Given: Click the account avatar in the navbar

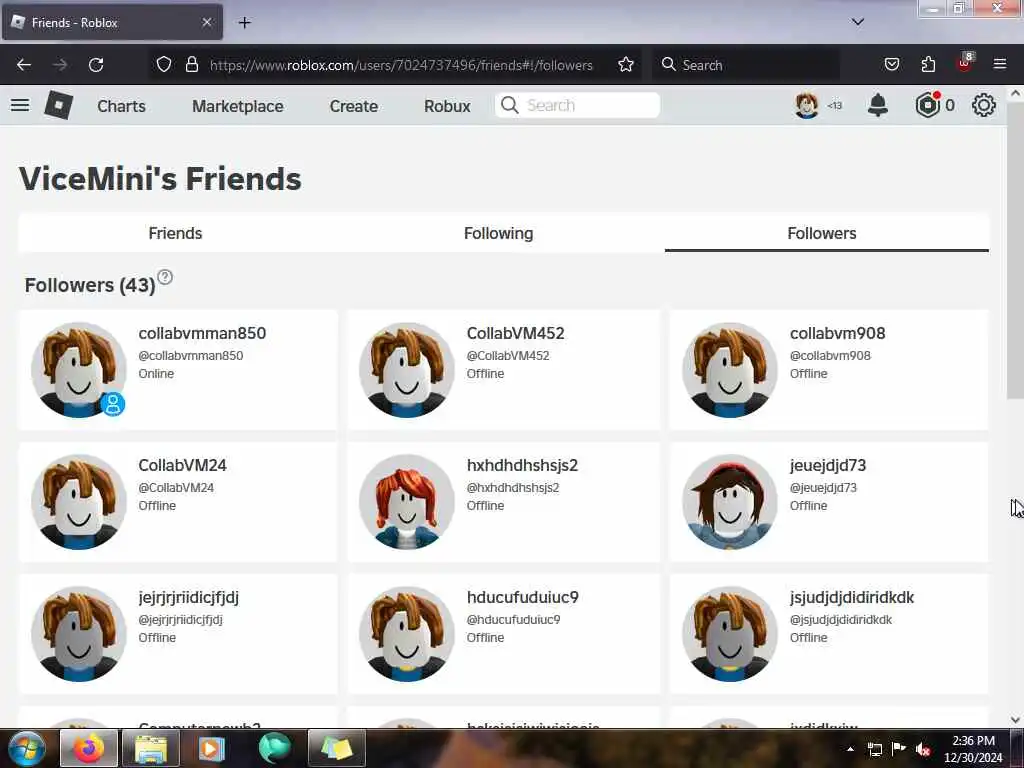Looking at the screenshot, I should point(807,105).
